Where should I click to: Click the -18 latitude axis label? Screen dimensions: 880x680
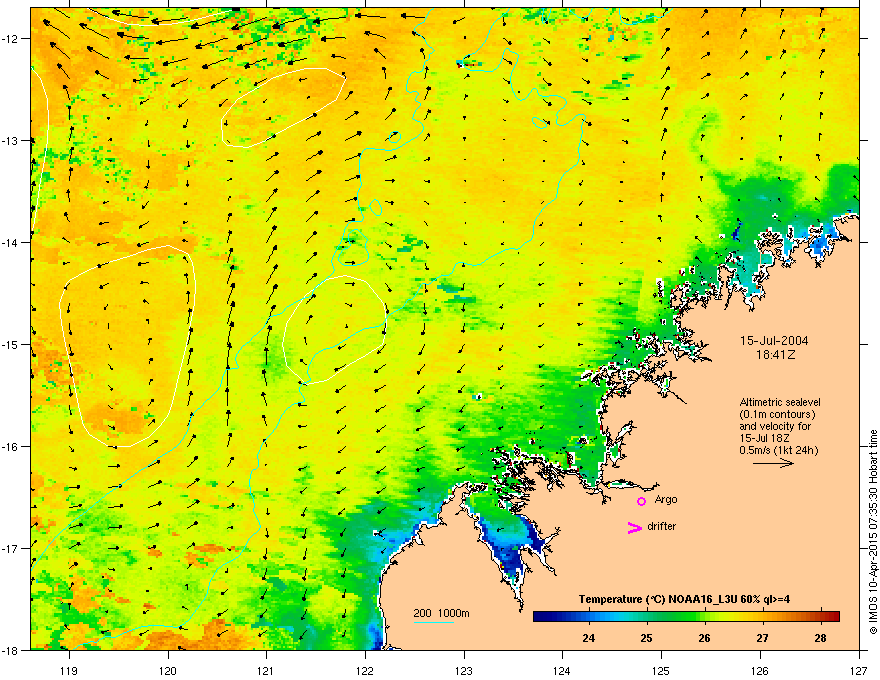(x=12, y=650)
